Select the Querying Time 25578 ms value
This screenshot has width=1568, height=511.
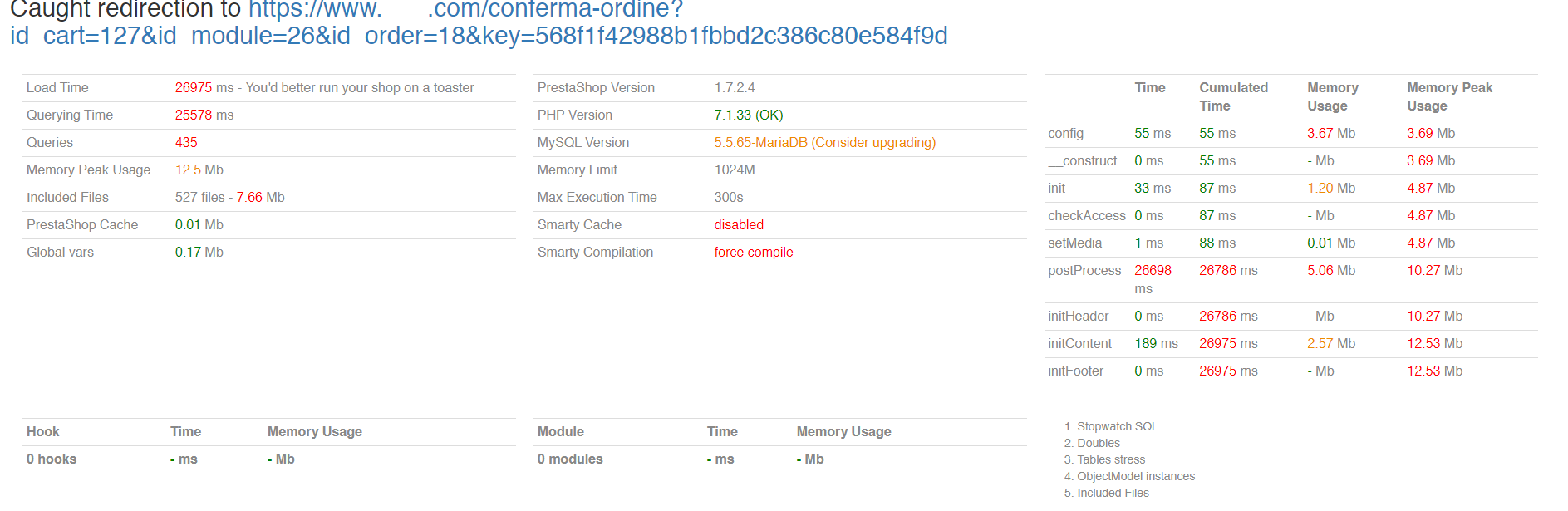point(204,115)
